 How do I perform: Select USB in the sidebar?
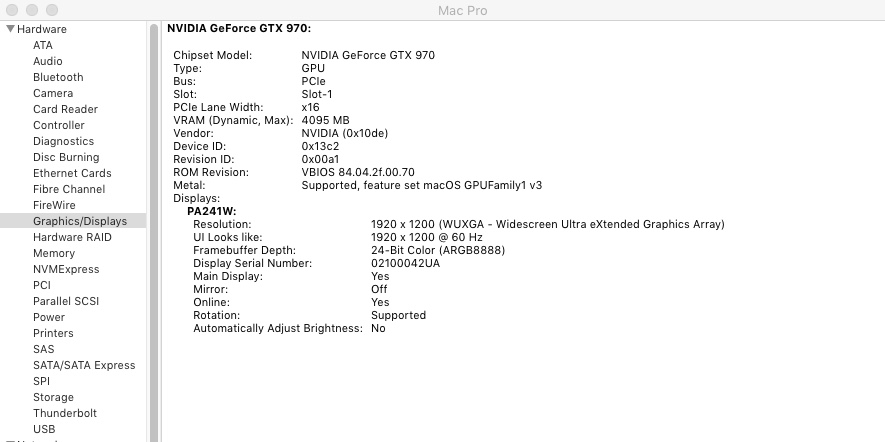pos(44,429)
